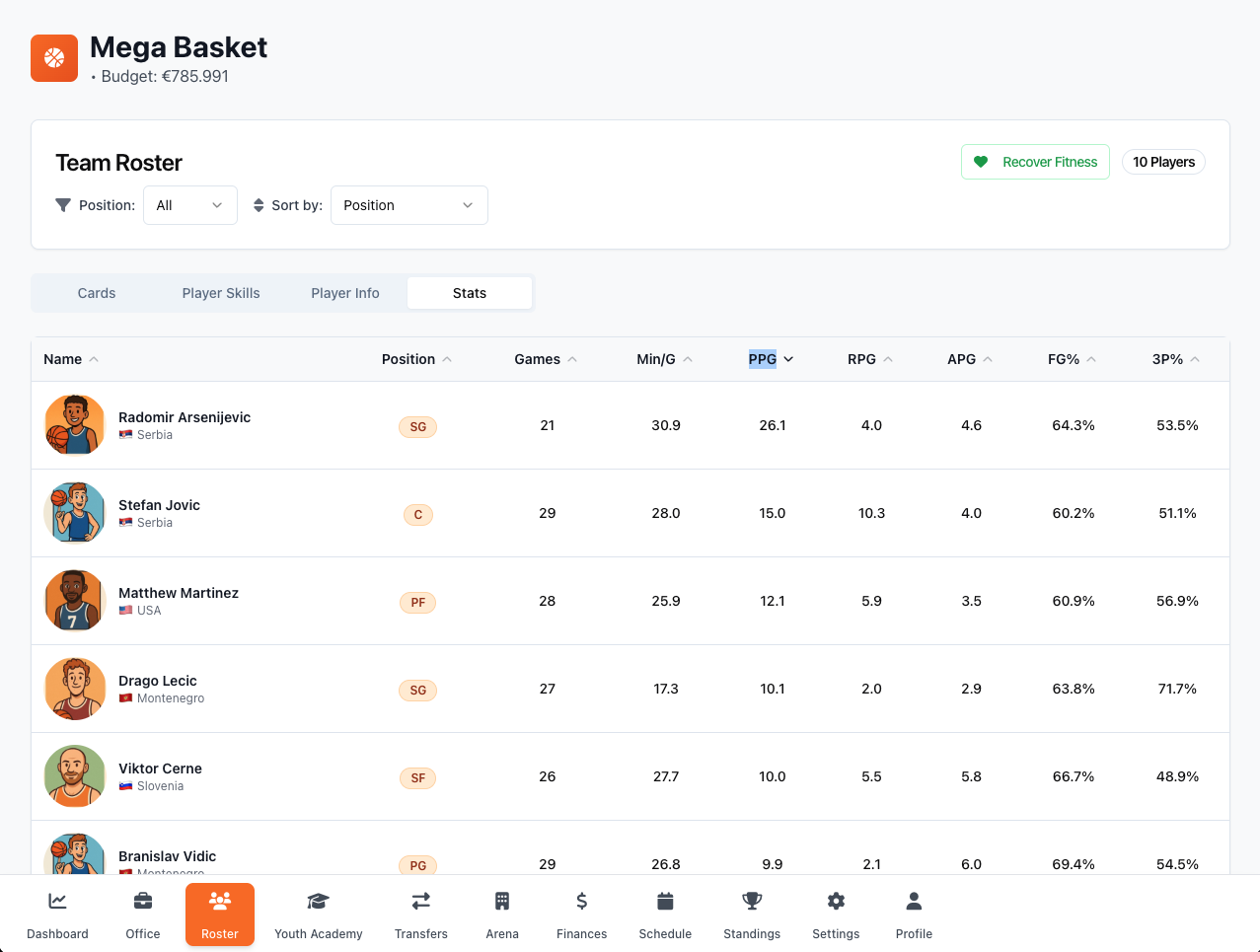Screen dimensions: 1260x952
Task: Click the Mega Basket basketball logo
Action: [x=54, y=58]
